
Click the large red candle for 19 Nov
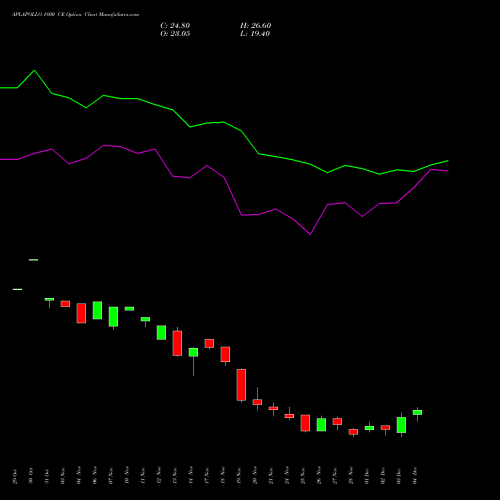[x=241, y=385]
